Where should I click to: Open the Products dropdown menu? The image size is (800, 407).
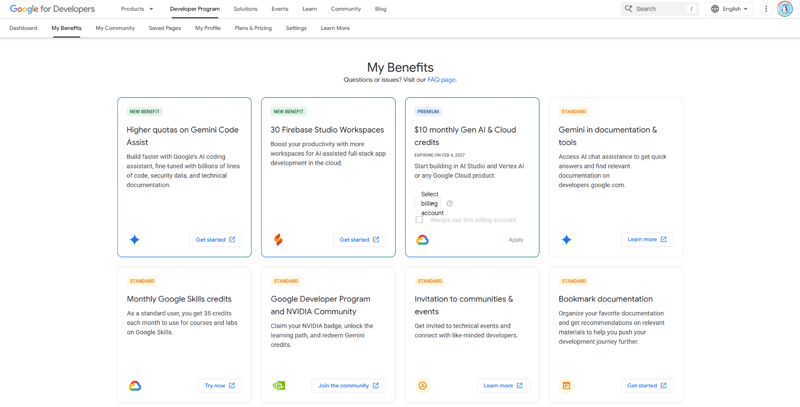tap(137, 9)
